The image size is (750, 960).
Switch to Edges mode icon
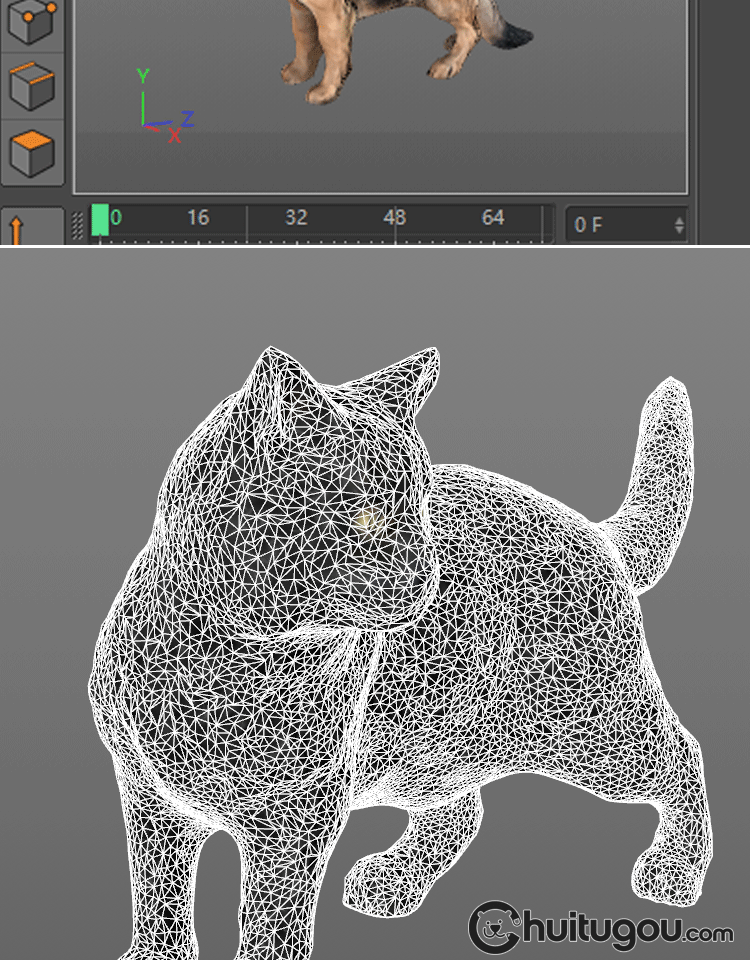pyautogui.click(x=31, y=88)
